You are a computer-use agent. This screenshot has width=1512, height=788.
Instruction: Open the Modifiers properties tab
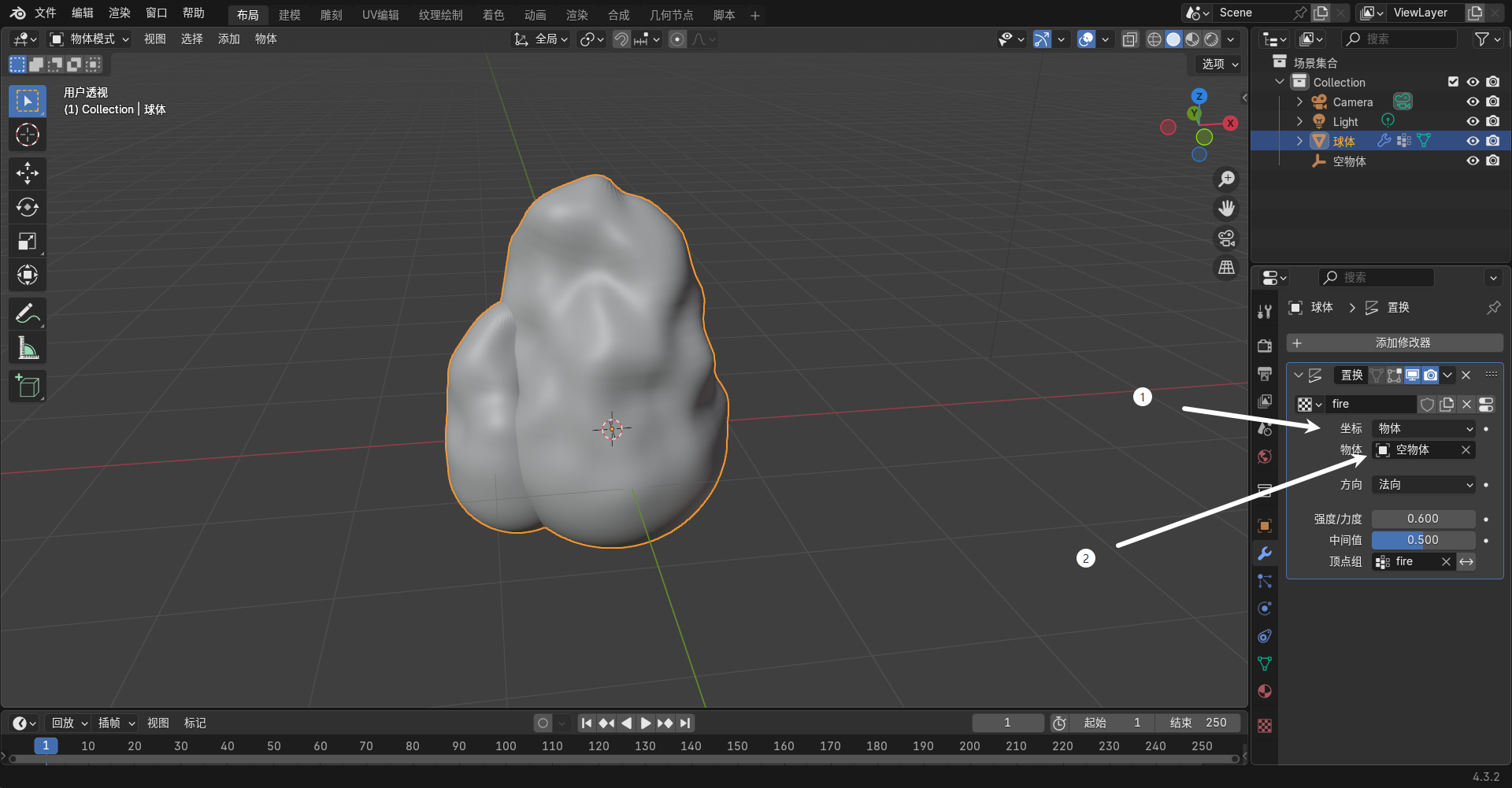[1265, 553]
